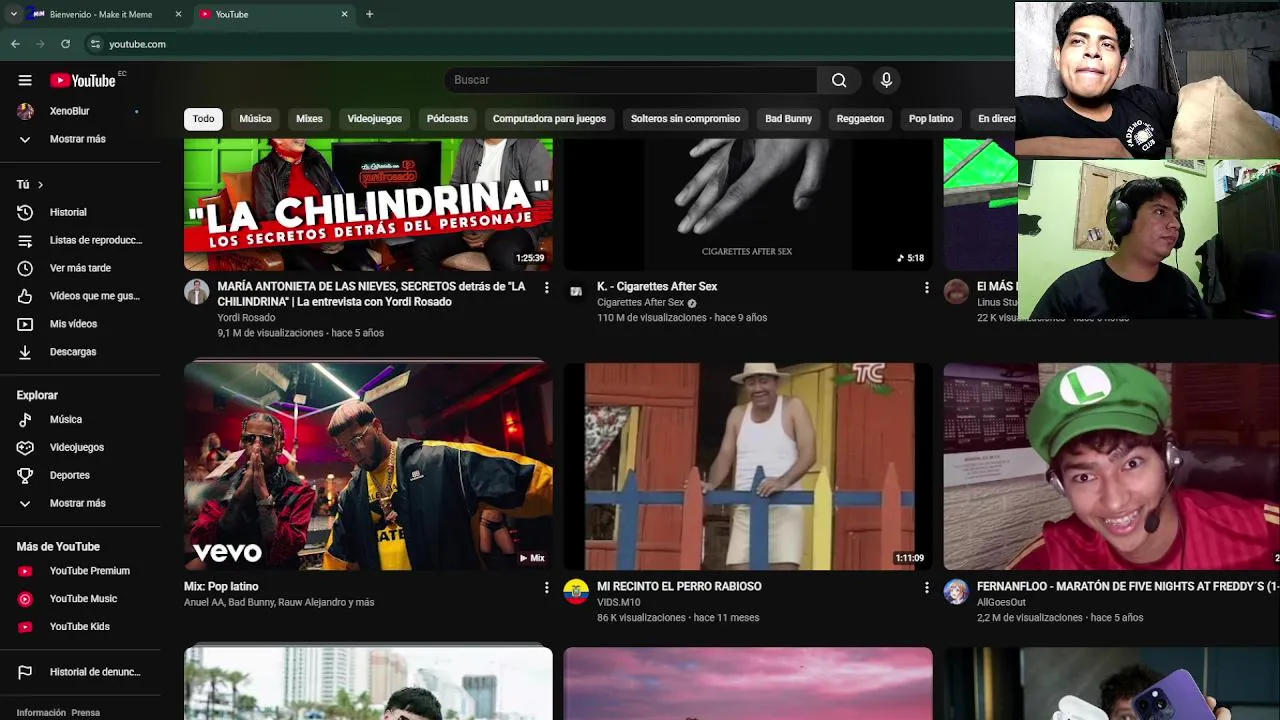Open Yordi Rosado channel avatar
The image size is (1280, 720).
(x=196, y=291)
